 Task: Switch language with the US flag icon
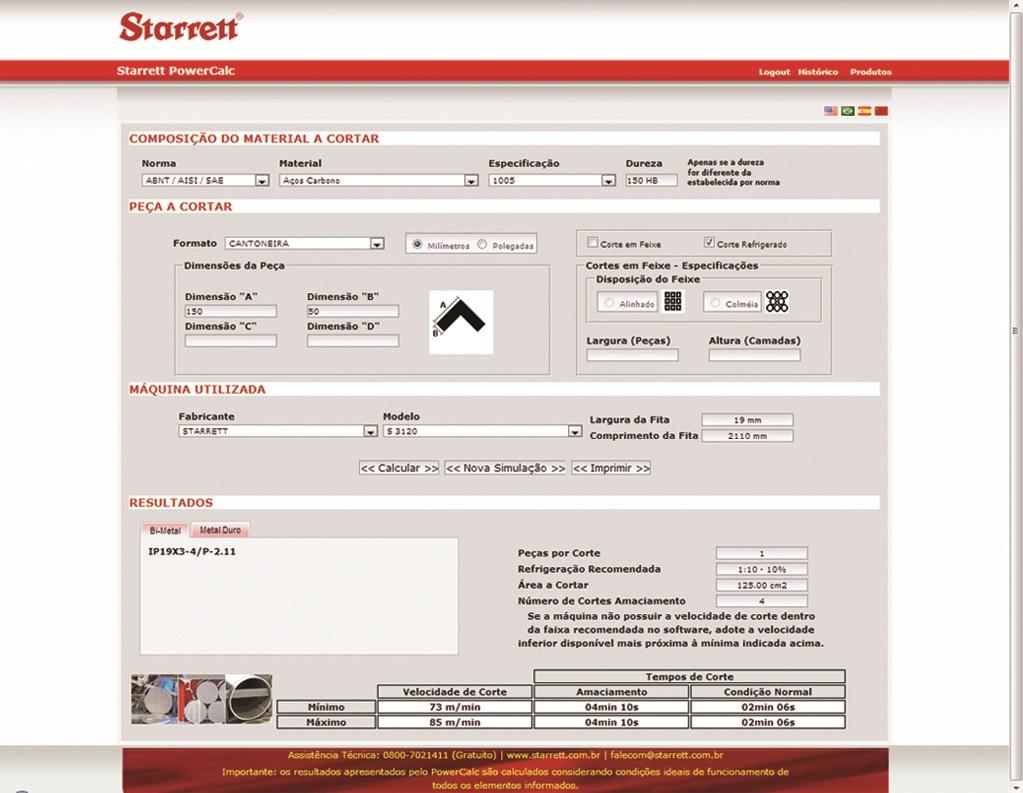[831, 111]
